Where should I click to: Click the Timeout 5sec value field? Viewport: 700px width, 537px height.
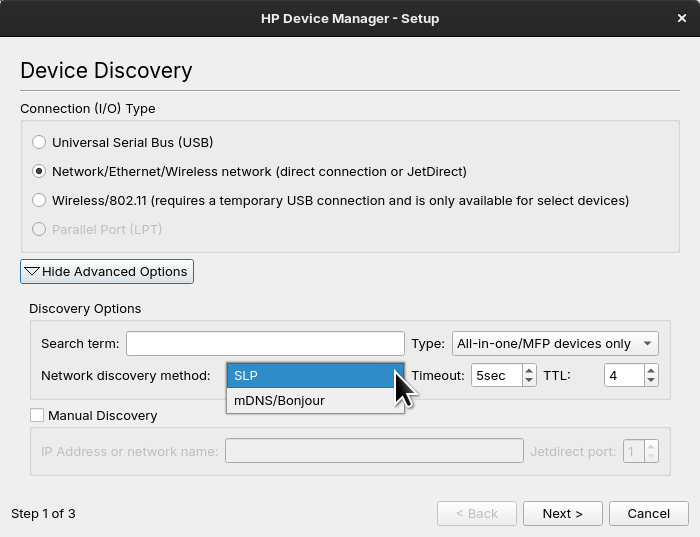tap(497, 375)
